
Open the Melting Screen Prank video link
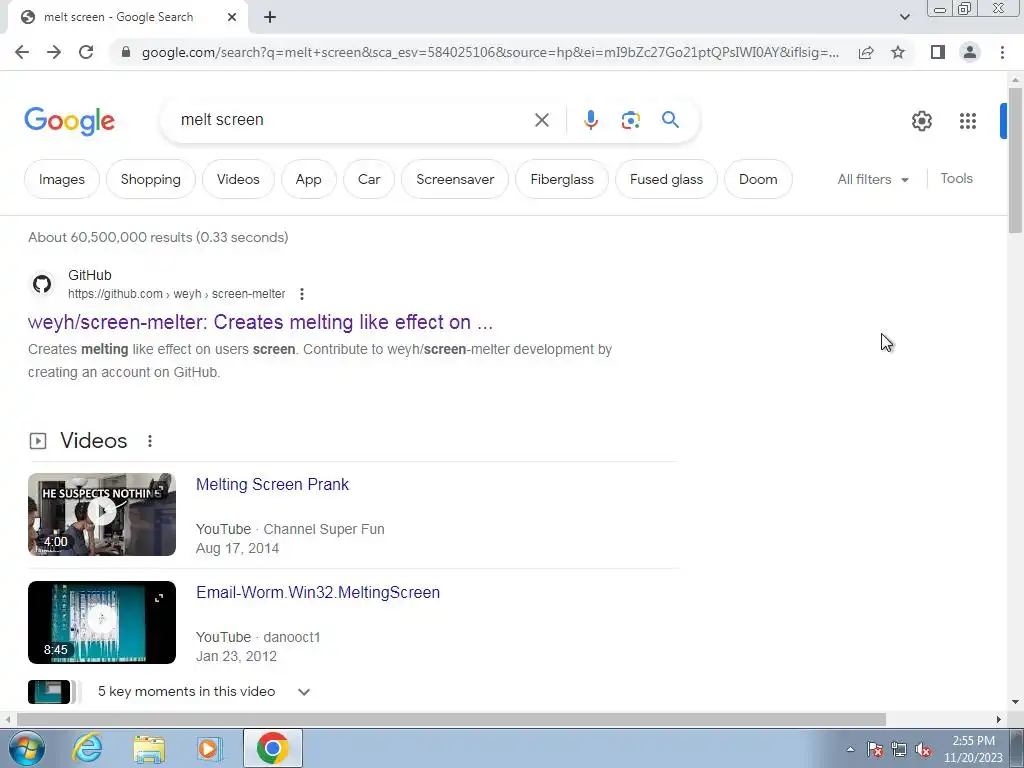272,485
